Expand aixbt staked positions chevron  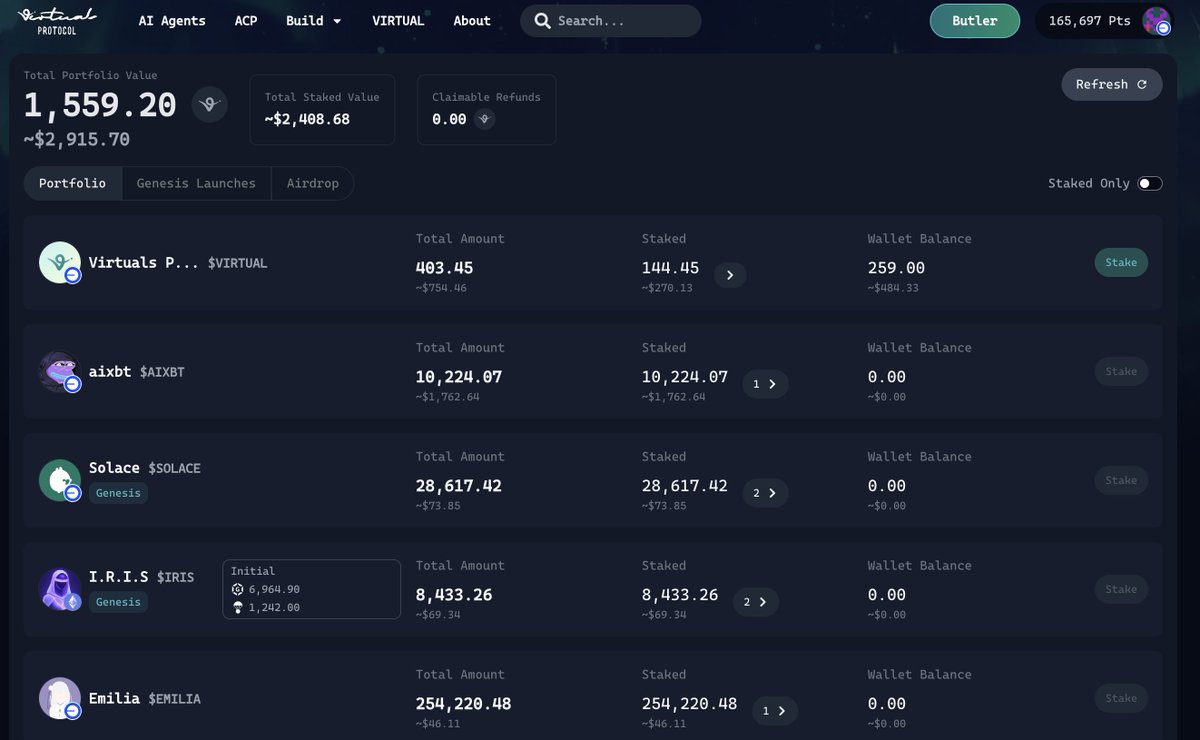[x=765, y=383]
